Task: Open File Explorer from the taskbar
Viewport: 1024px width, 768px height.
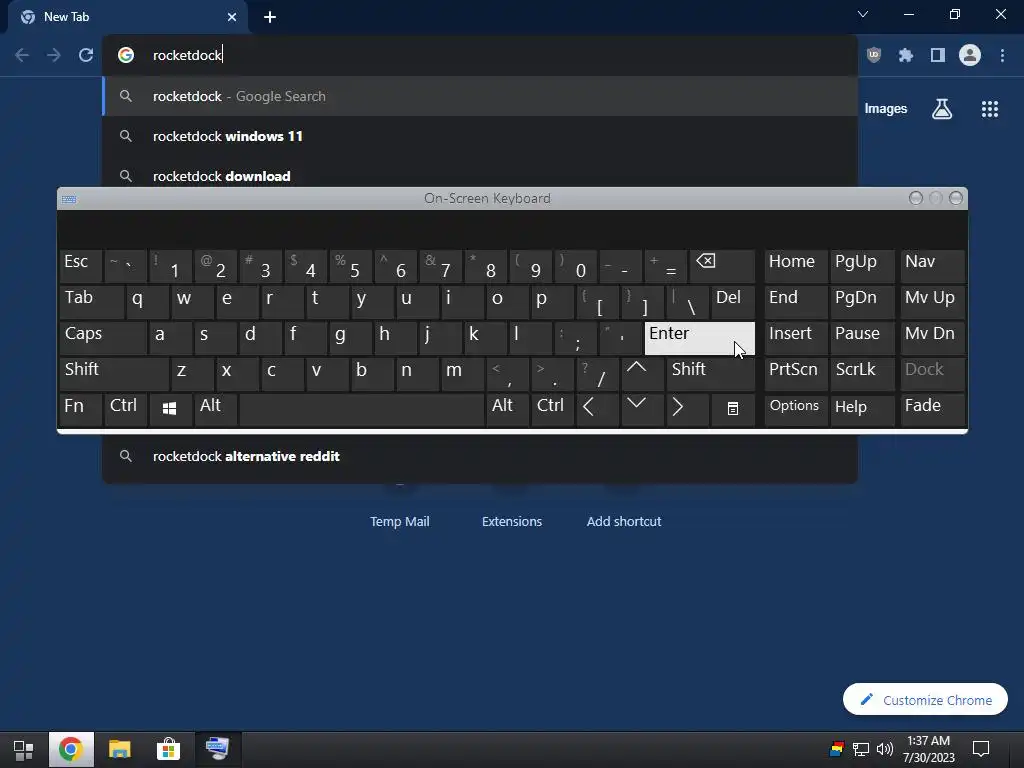Action: click(x=120, y=749)
